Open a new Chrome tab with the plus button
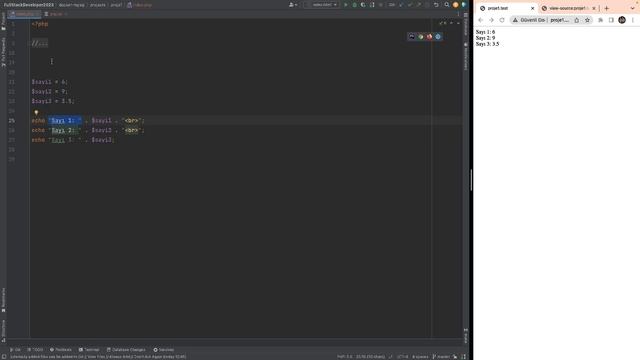Viewport: 640px width, 360px height. point(607,8)
